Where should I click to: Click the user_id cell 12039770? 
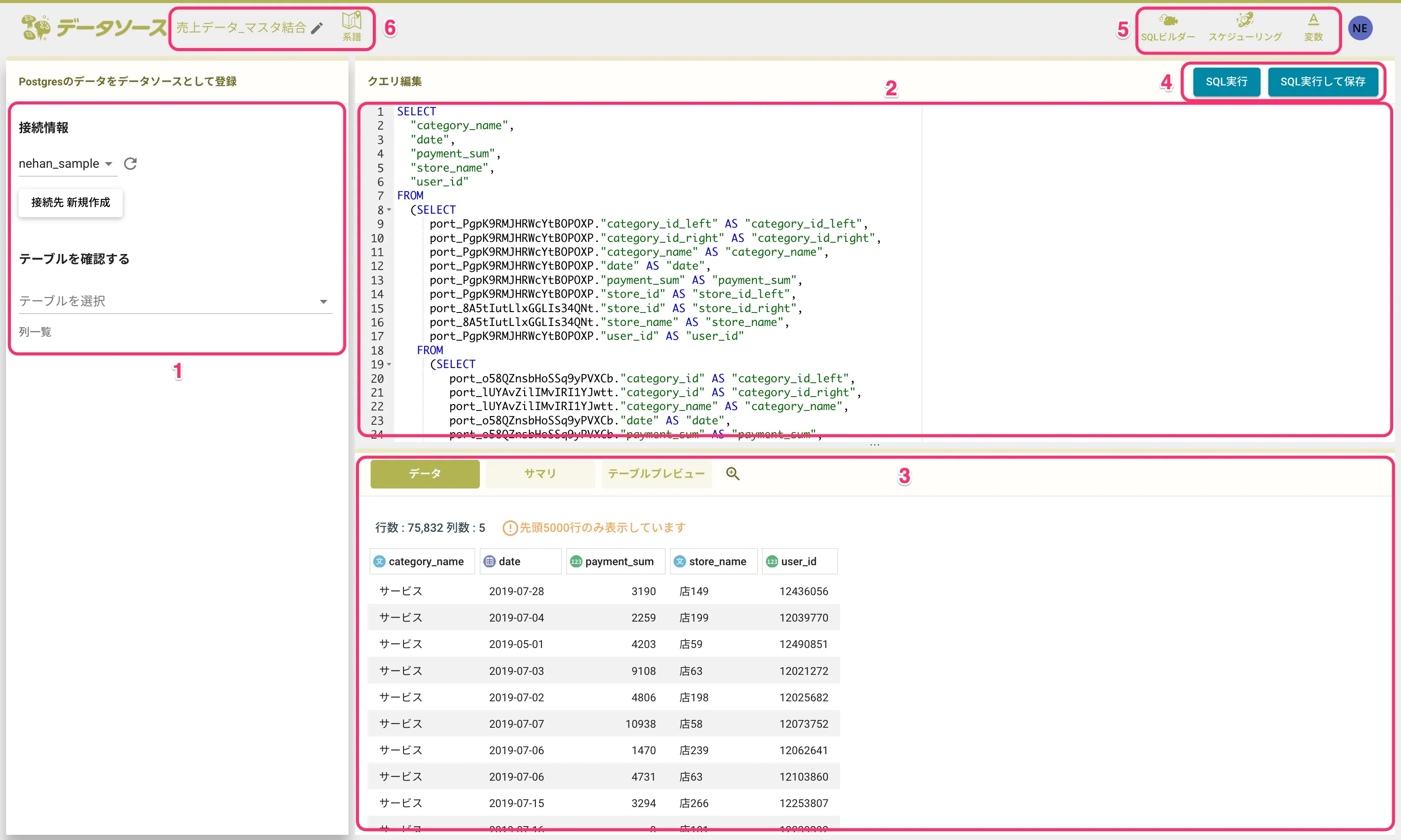point(803,618)
